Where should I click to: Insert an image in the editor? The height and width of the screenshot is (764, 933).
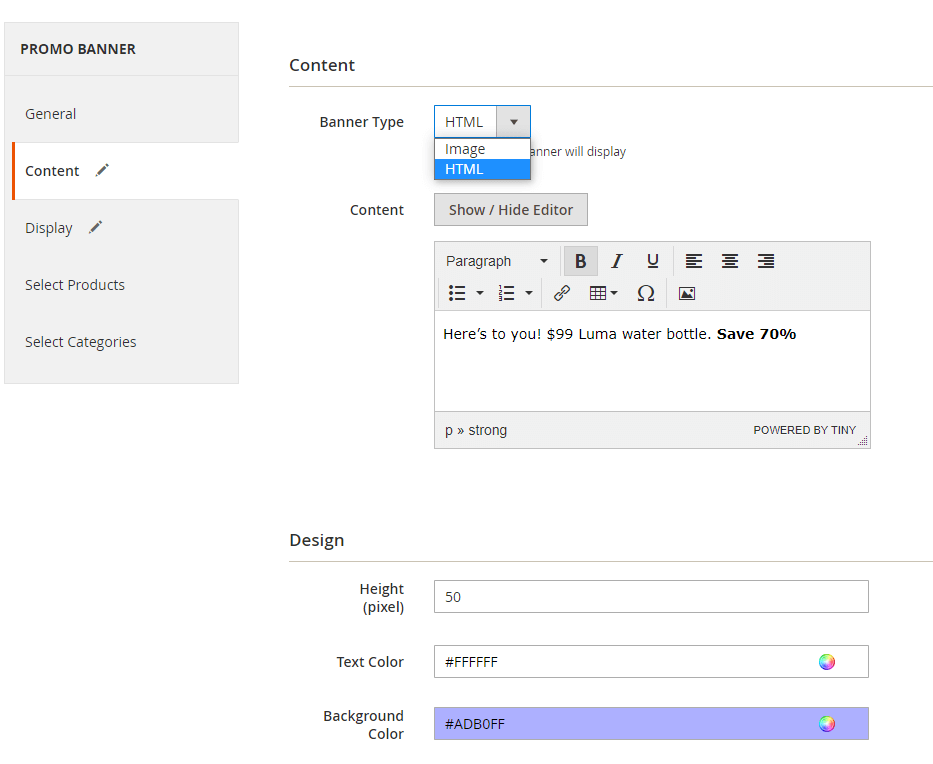(687, 293)
